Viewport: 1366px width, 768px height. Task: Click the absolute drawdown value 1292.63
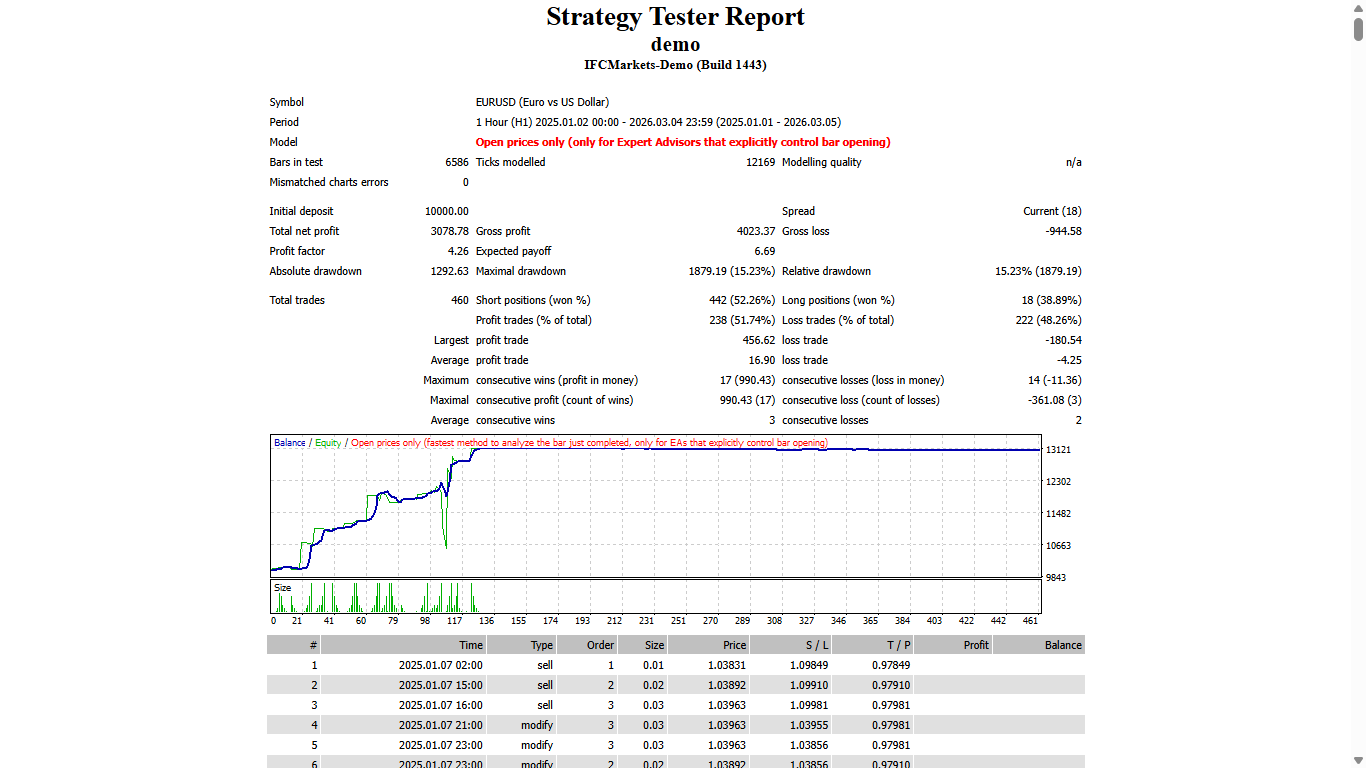pyautogui.click(x=450, y=271)
